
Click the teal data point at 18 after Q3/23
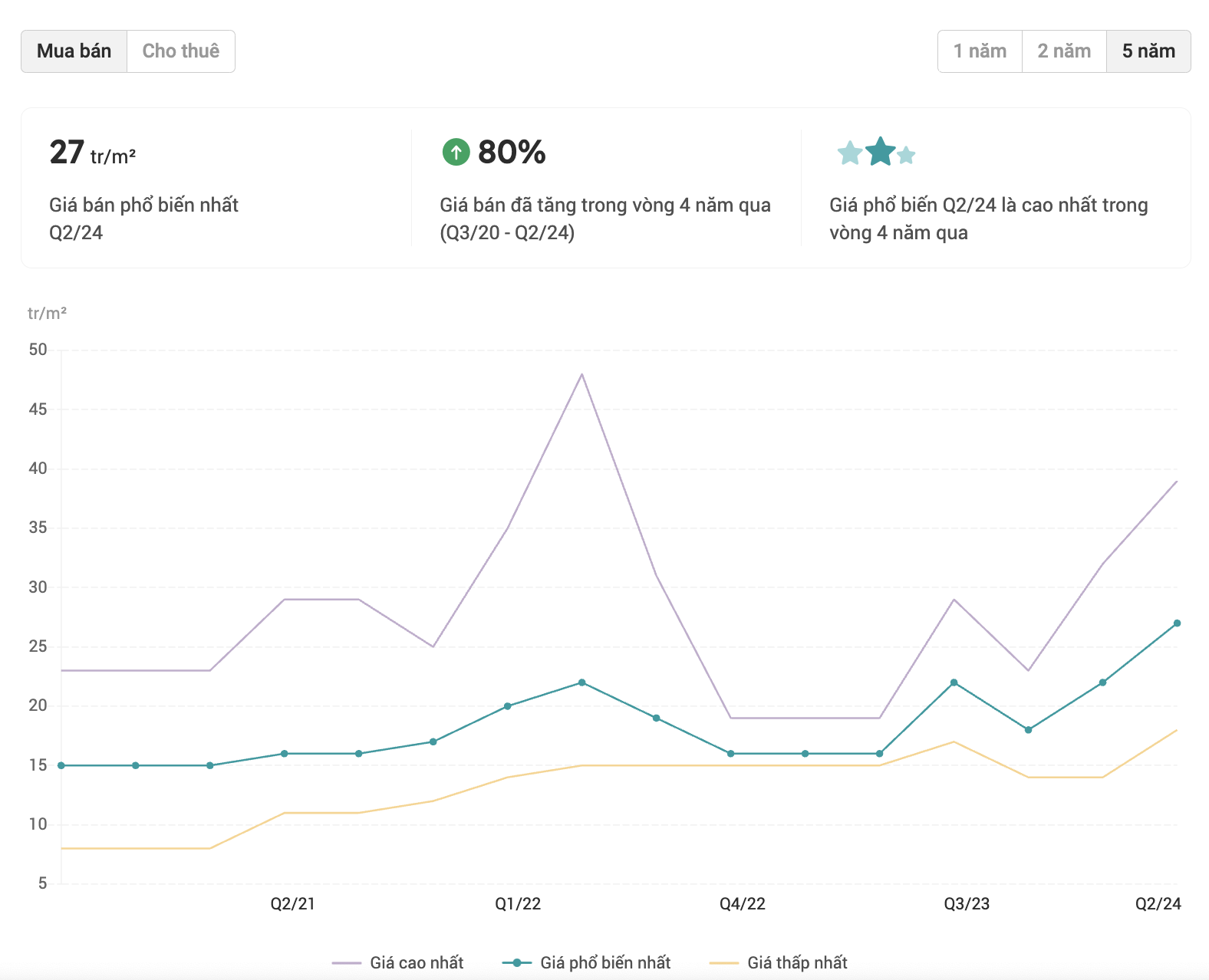tap(1028, 730)
